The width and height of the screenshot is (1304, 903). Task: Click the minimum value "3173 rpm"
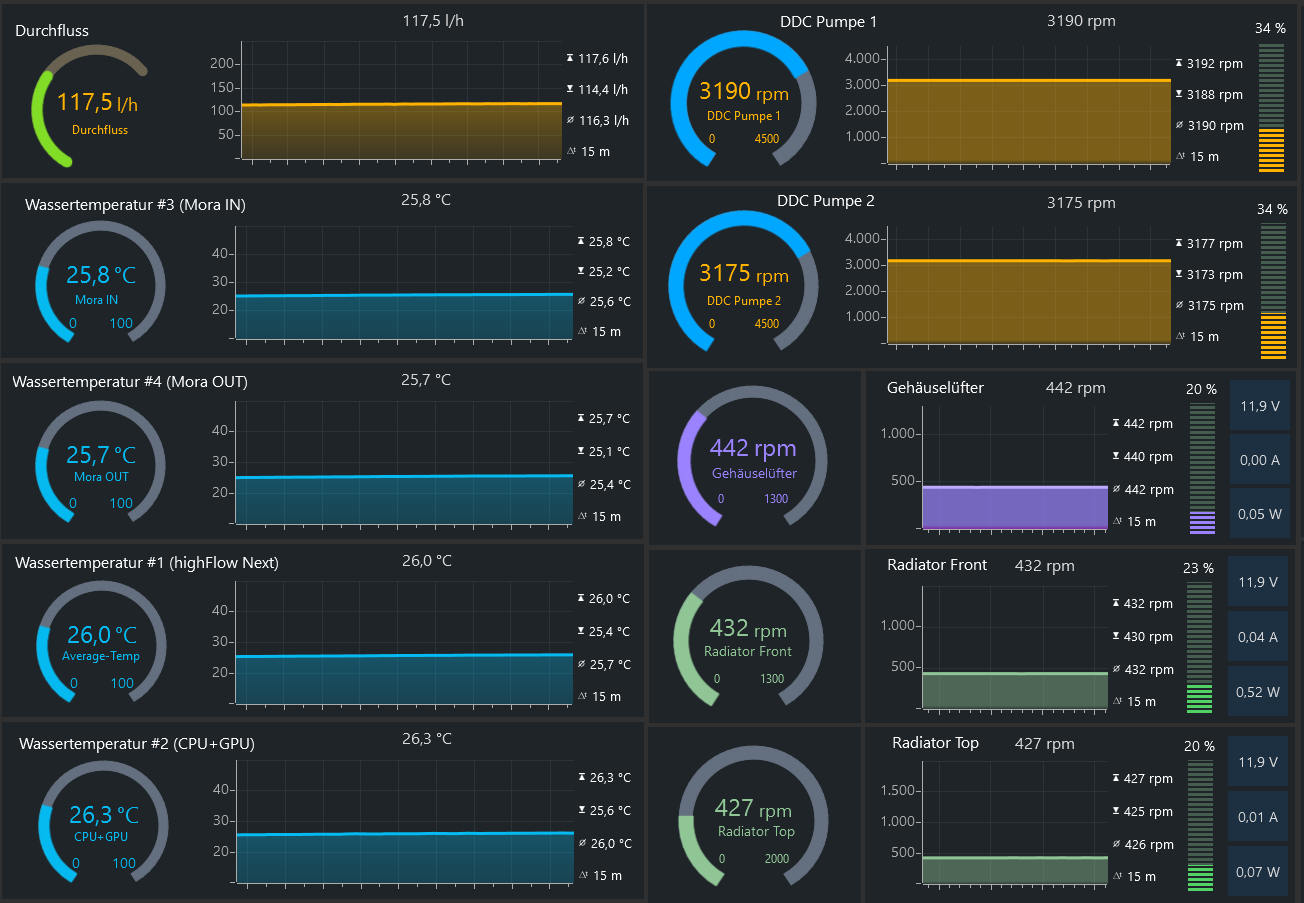tap(1215, 274)
